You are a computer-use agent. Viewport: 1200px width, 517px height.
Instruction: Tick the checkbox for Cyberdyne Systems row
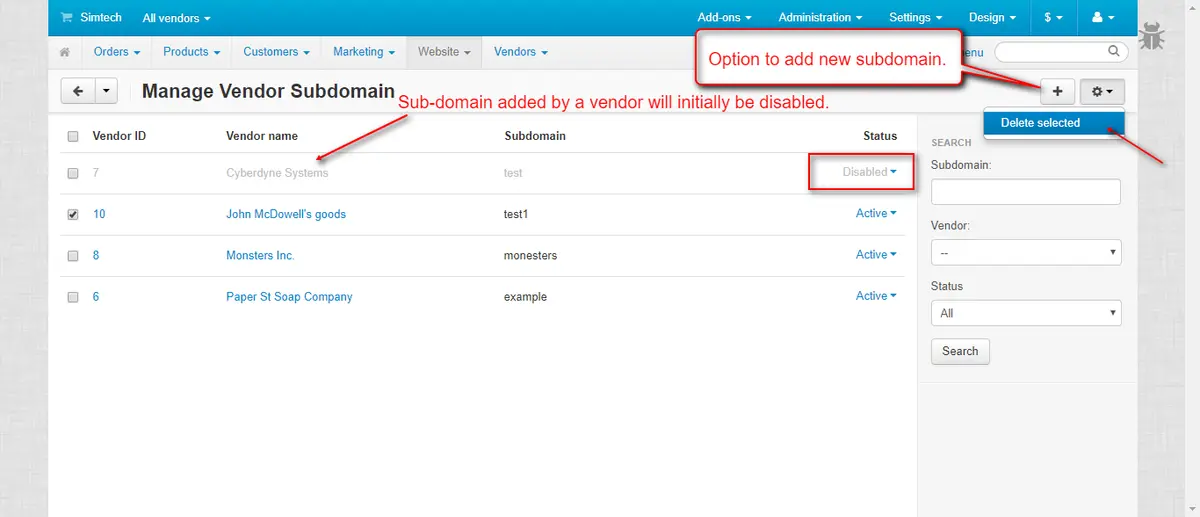[x=73, y=173]
